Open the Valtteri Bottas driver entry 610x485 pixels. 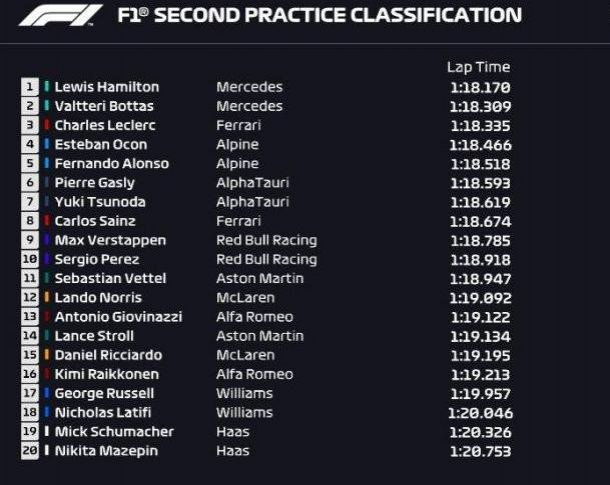pyautogui.click(x=104, y=106)
